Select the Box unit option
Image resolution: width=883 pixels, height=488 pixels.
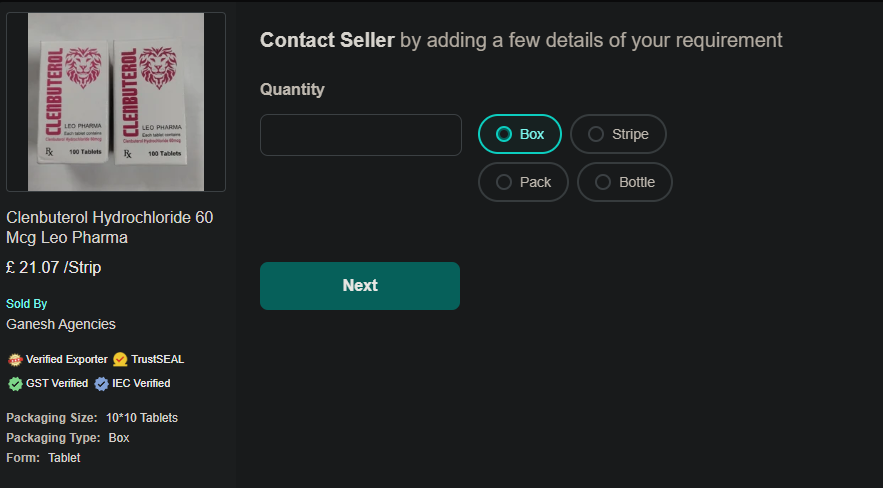click(520, 134)
